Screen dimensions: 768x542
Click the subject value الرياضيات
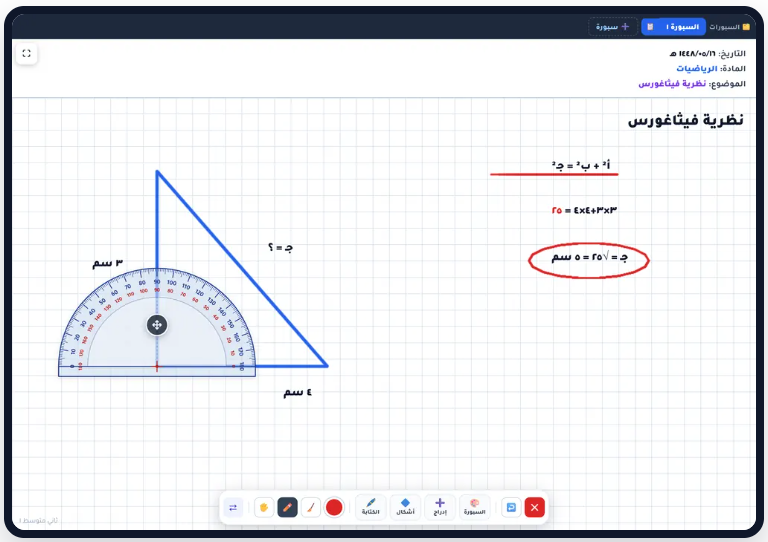point(697,69)
